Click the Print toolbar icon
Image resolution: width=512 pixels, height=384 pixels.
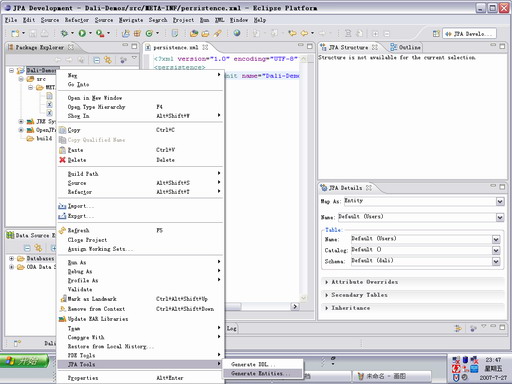point(44,33)
